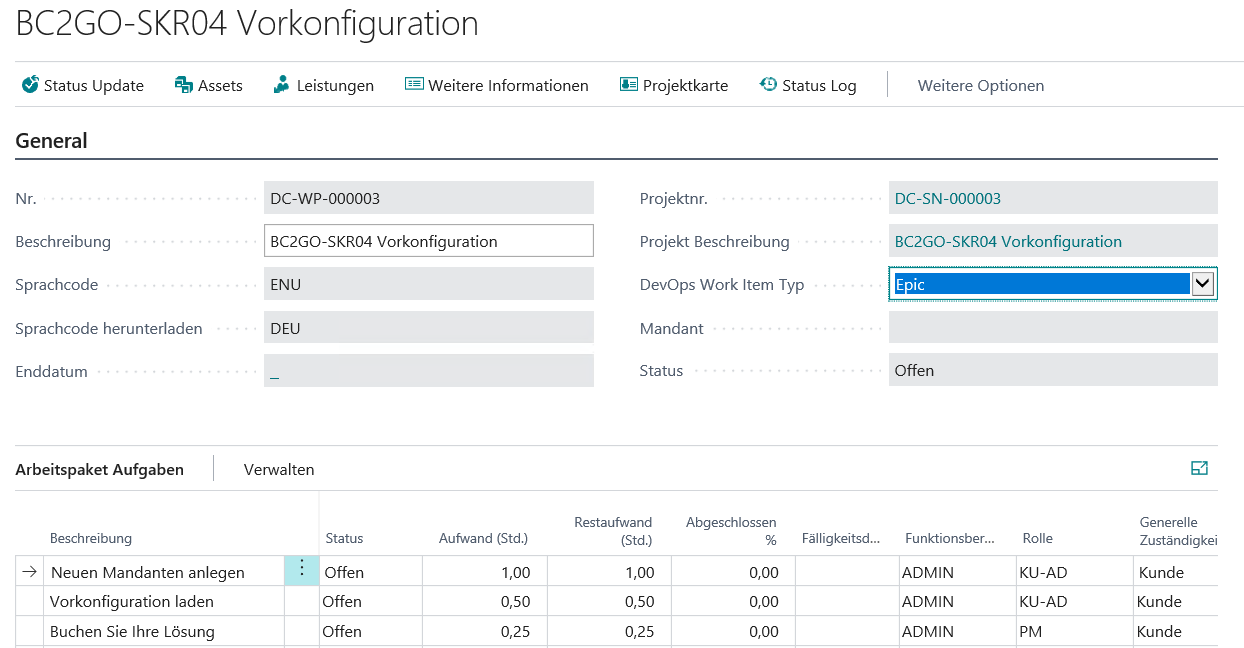The height and width of the screenshot is (648, 1244).
Task: Open Leistungen action
Action: 324,86
